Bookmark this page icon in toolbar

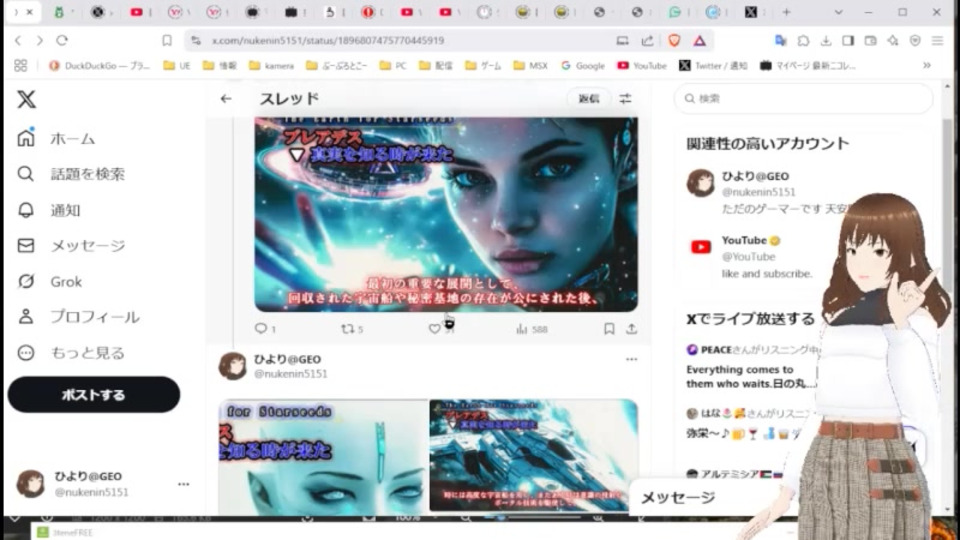click(x=167, y=40)
